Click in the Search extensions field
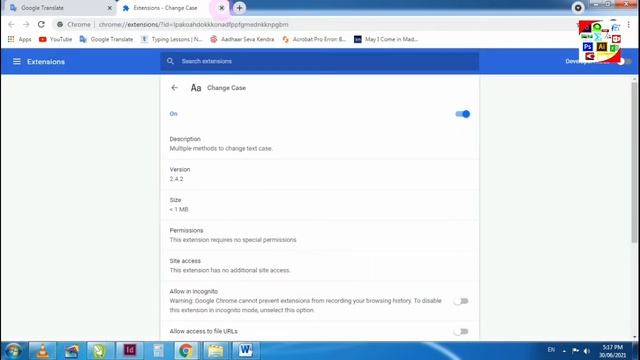 pyautogui.click(x=320, y=61)
